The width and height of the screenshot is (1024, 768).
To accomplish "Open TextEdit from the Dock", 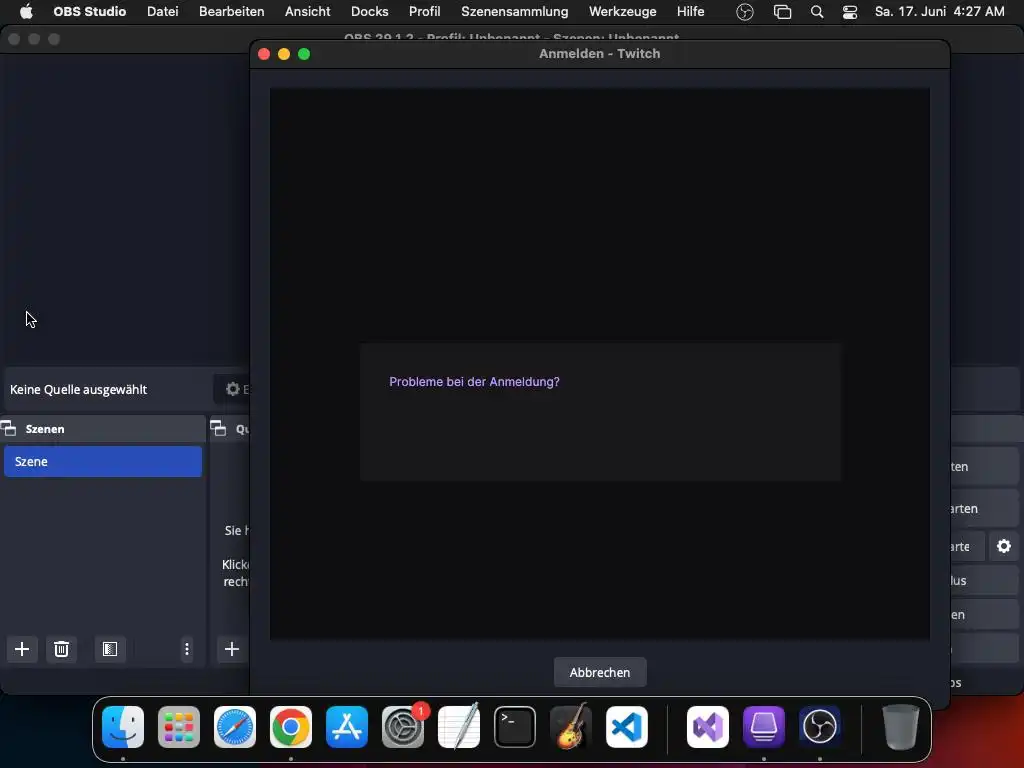I will coord(459,727).
